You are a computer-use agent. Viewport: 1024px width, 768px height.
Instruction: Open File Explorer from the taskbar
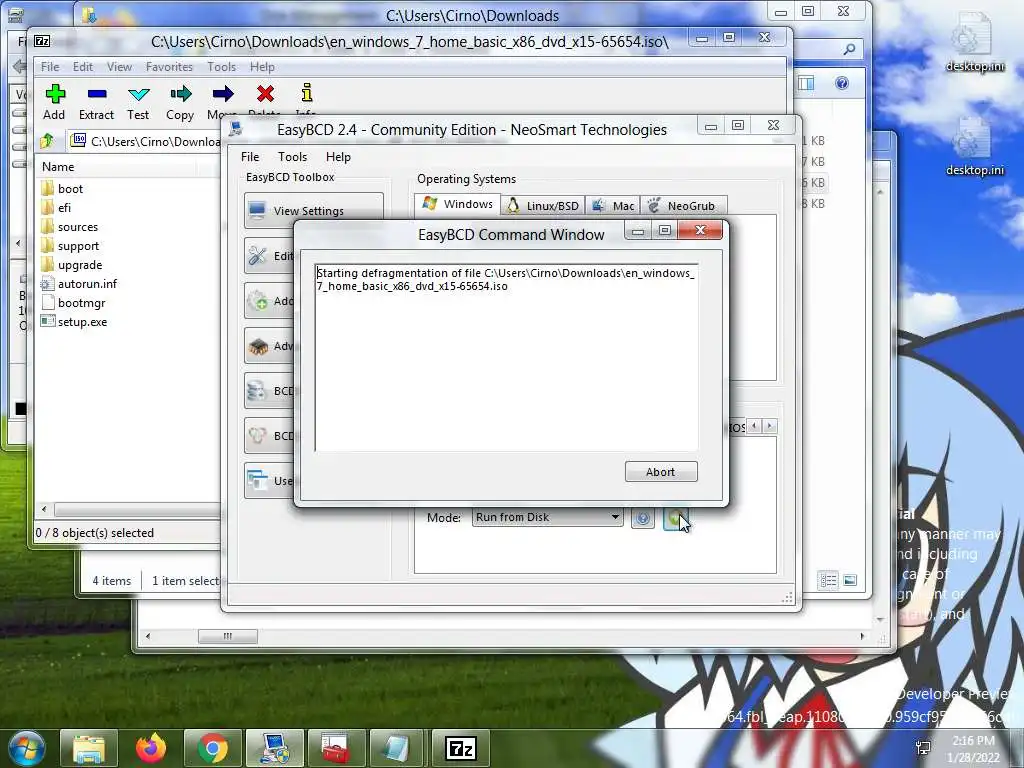(89, 748)
